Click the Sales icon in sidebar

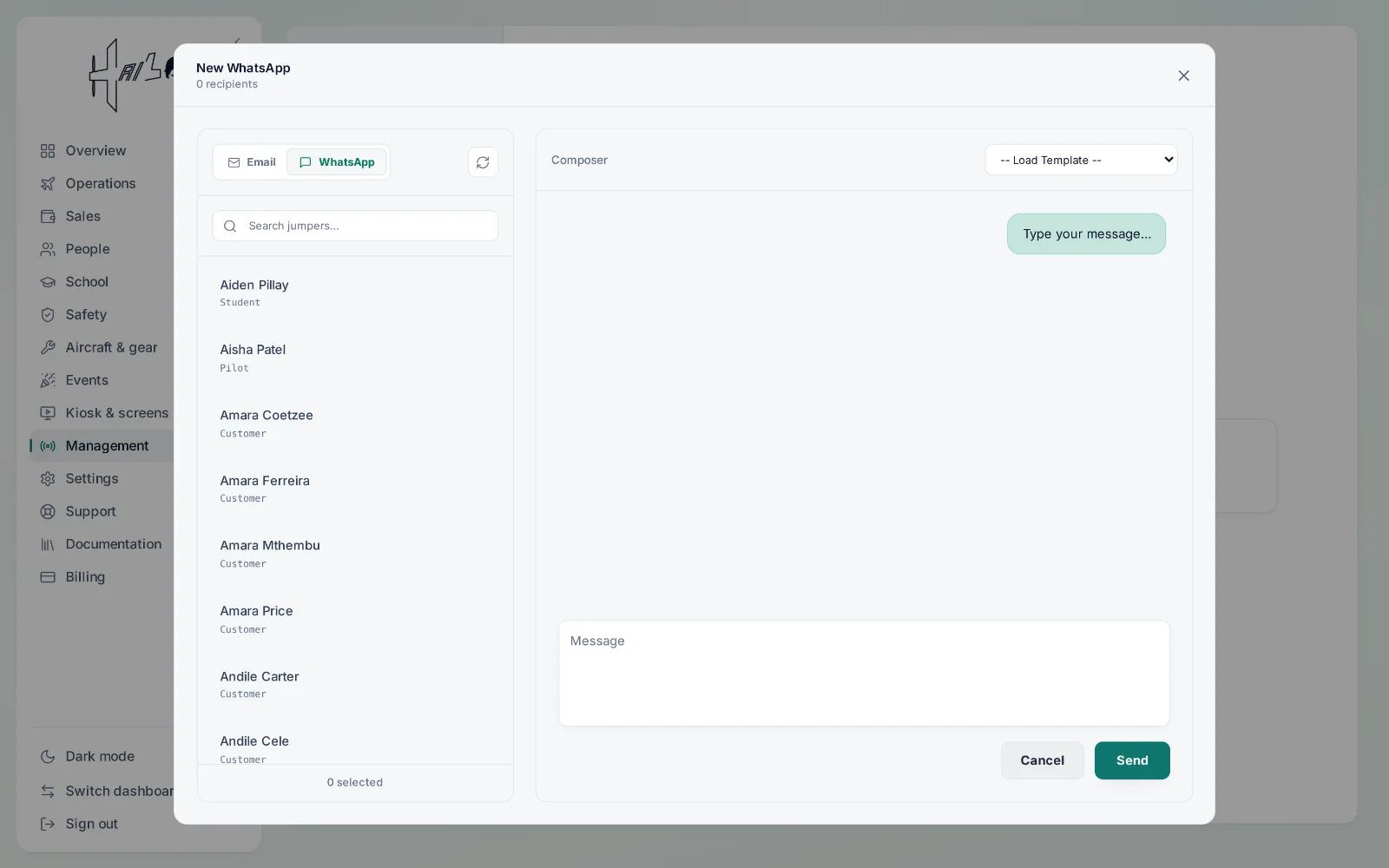click(x=48, y=216)
